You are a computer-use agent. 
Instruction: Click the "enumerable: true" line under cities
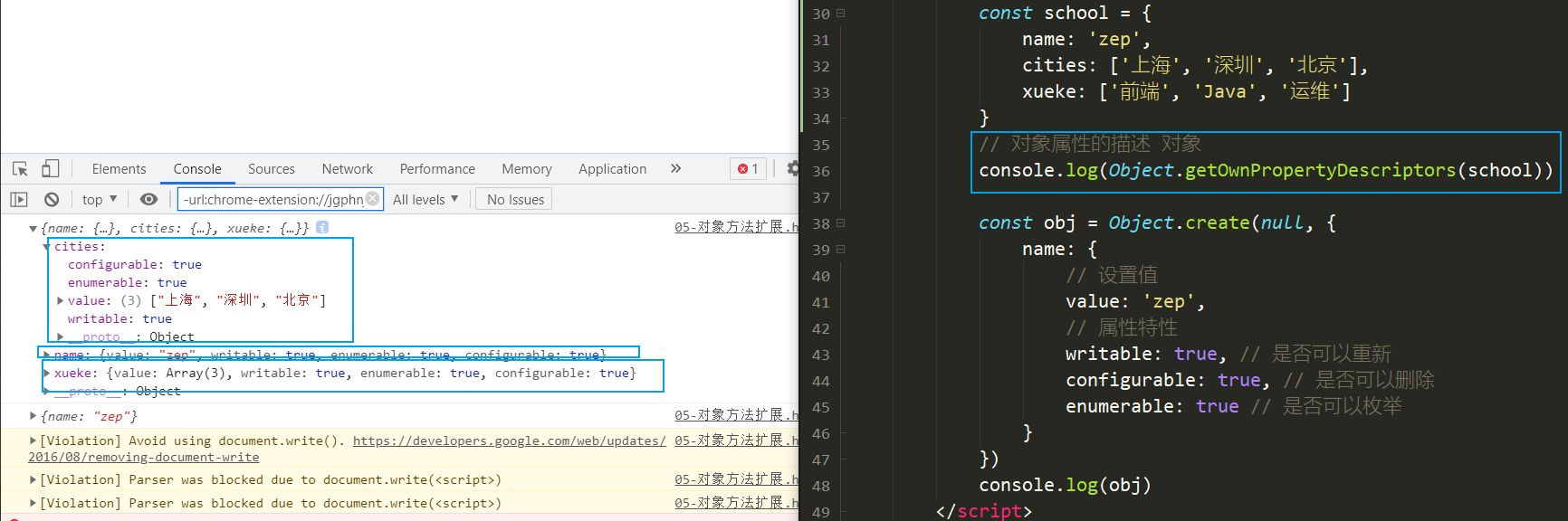[128, 283]
